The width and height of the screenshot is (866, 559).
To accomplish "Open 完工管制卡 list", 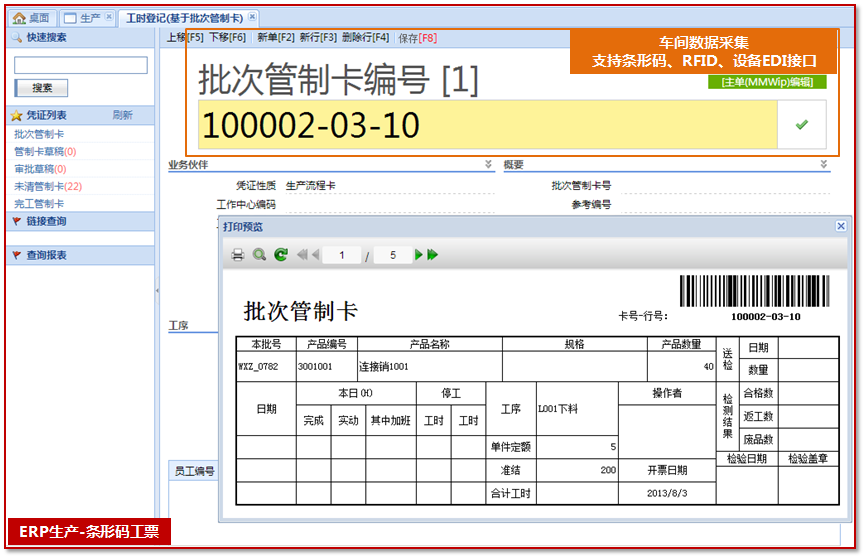I will (x=39, y=204).
